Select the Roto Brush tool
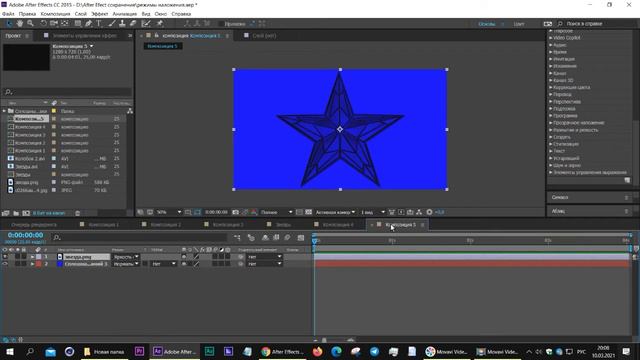The image size is (640, 360). coord(146,24)
